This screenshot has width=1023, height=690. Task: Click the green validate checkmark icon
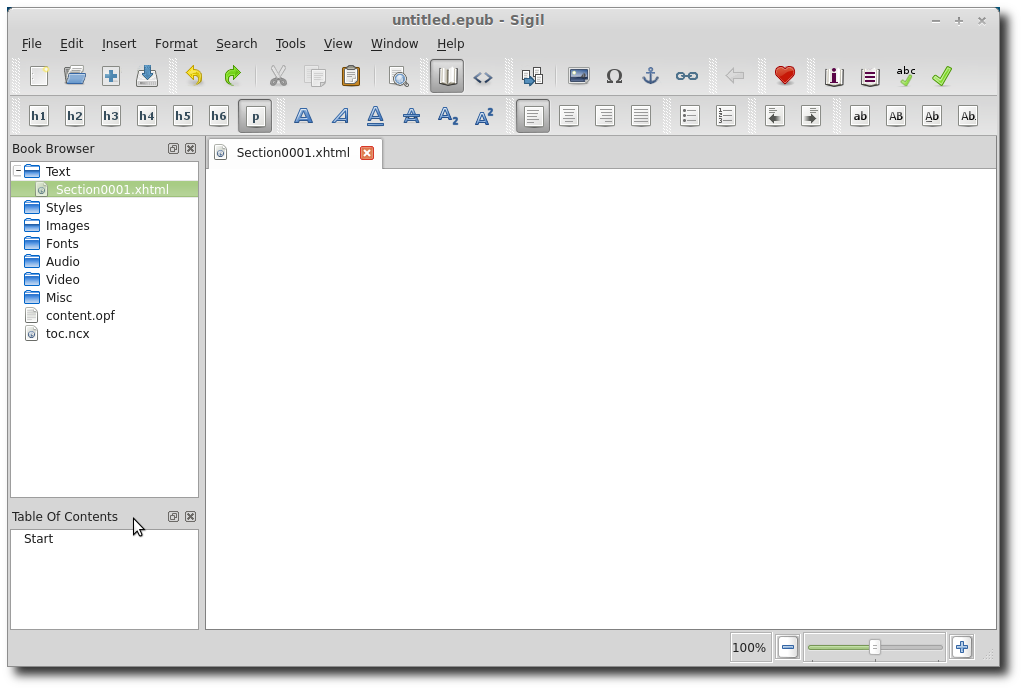tap(942, 76)
